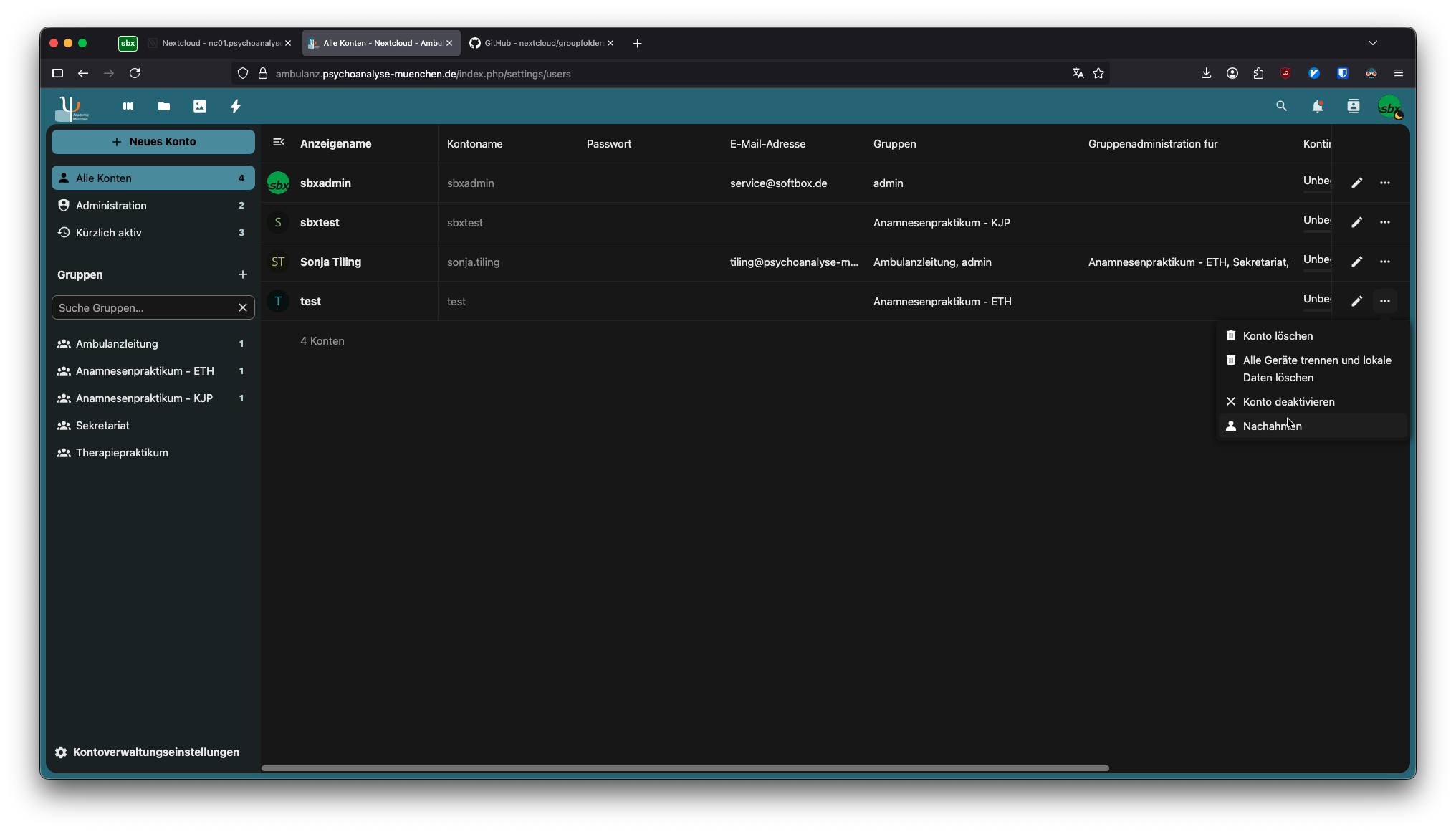Open the Files app folder icon
1456x832 pixels.
pos(164,106)
